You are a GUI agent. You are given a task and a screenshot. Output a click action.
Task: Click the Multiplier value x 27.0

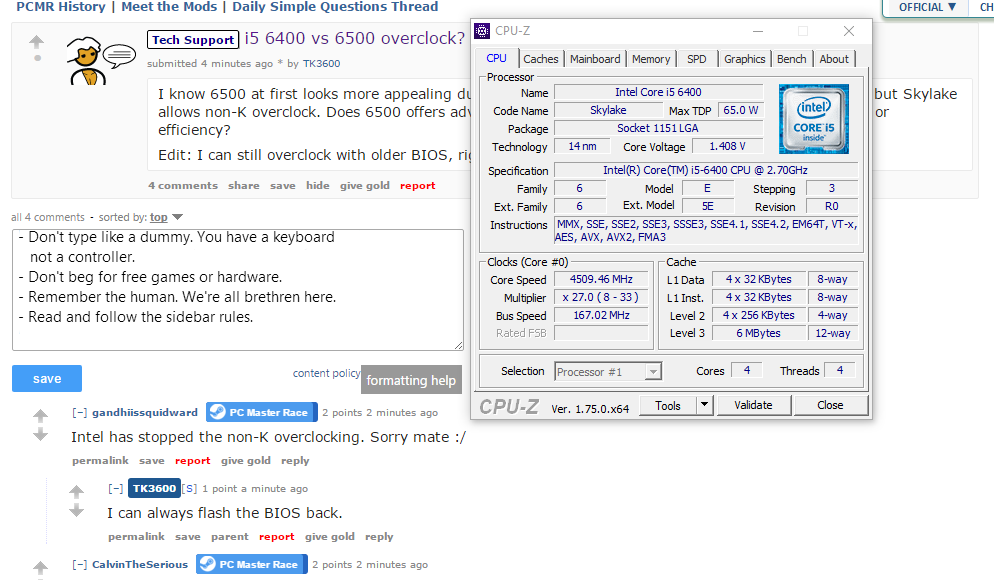pyautogui.click(x=601, y=297)
